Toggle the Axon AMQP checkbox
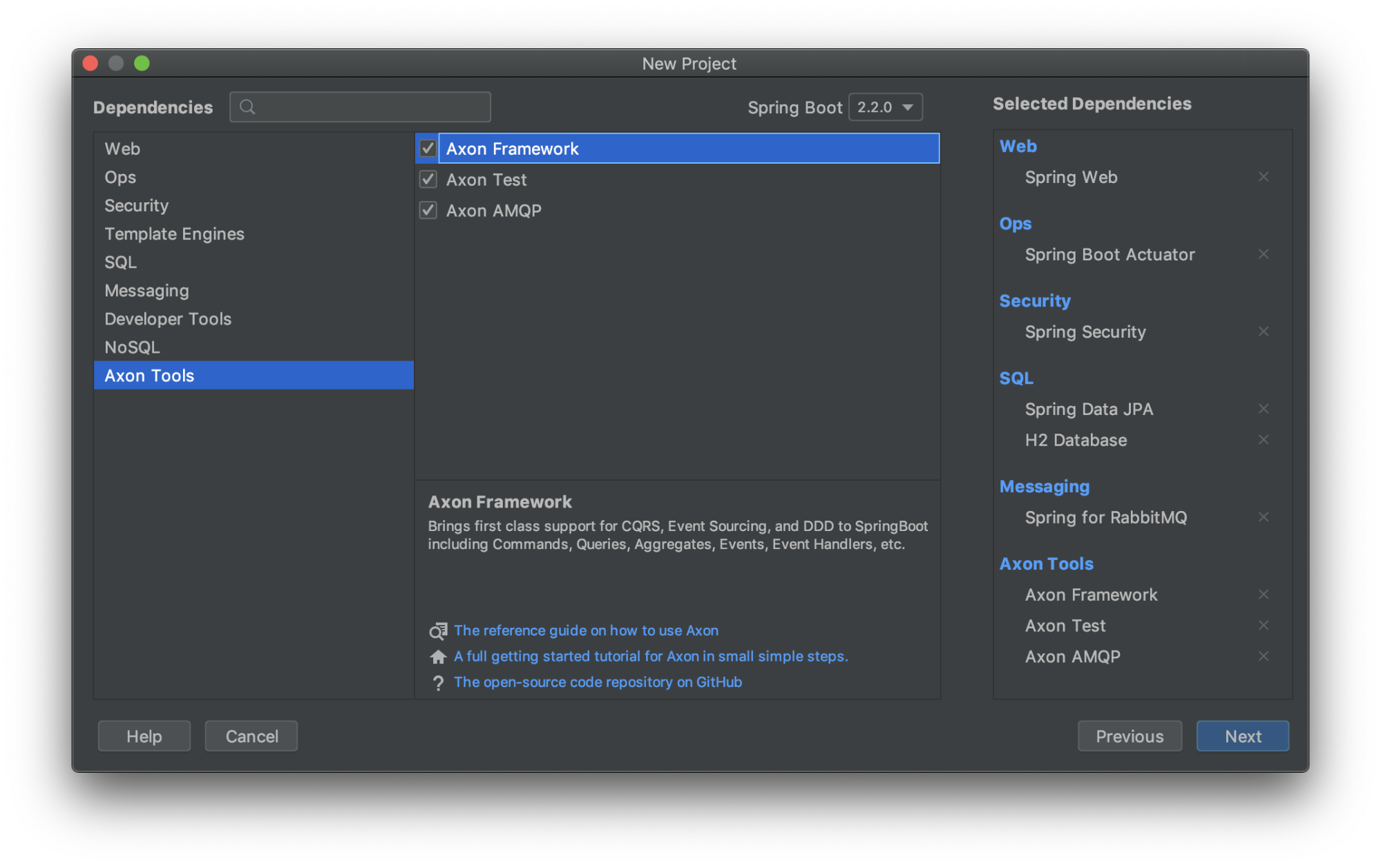Image resolution: width=1381 pixels, height=868 pixels. (428, 210)
